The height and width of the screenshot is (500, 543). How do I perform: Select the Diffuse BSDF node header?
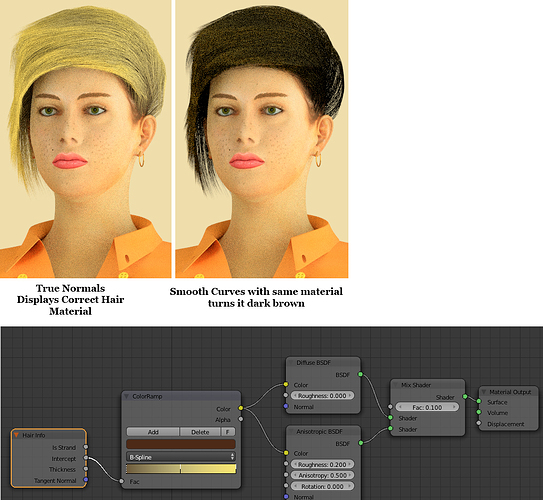[323, 363]
